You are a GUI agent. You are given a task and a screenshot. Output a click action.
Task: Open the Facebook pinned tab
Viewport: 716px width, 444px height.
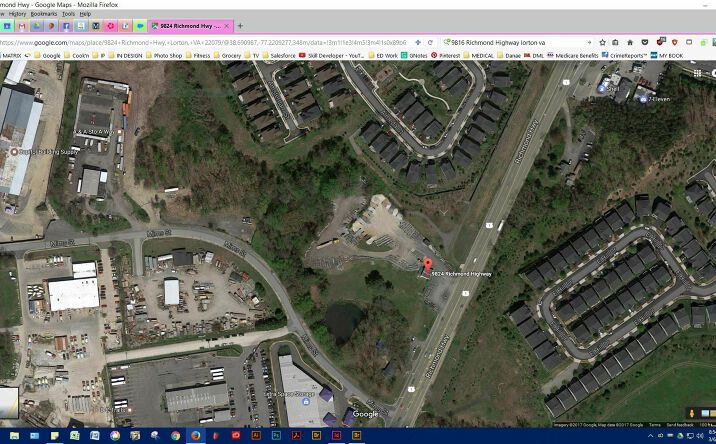pyautogui.click(x=66, y=26)
